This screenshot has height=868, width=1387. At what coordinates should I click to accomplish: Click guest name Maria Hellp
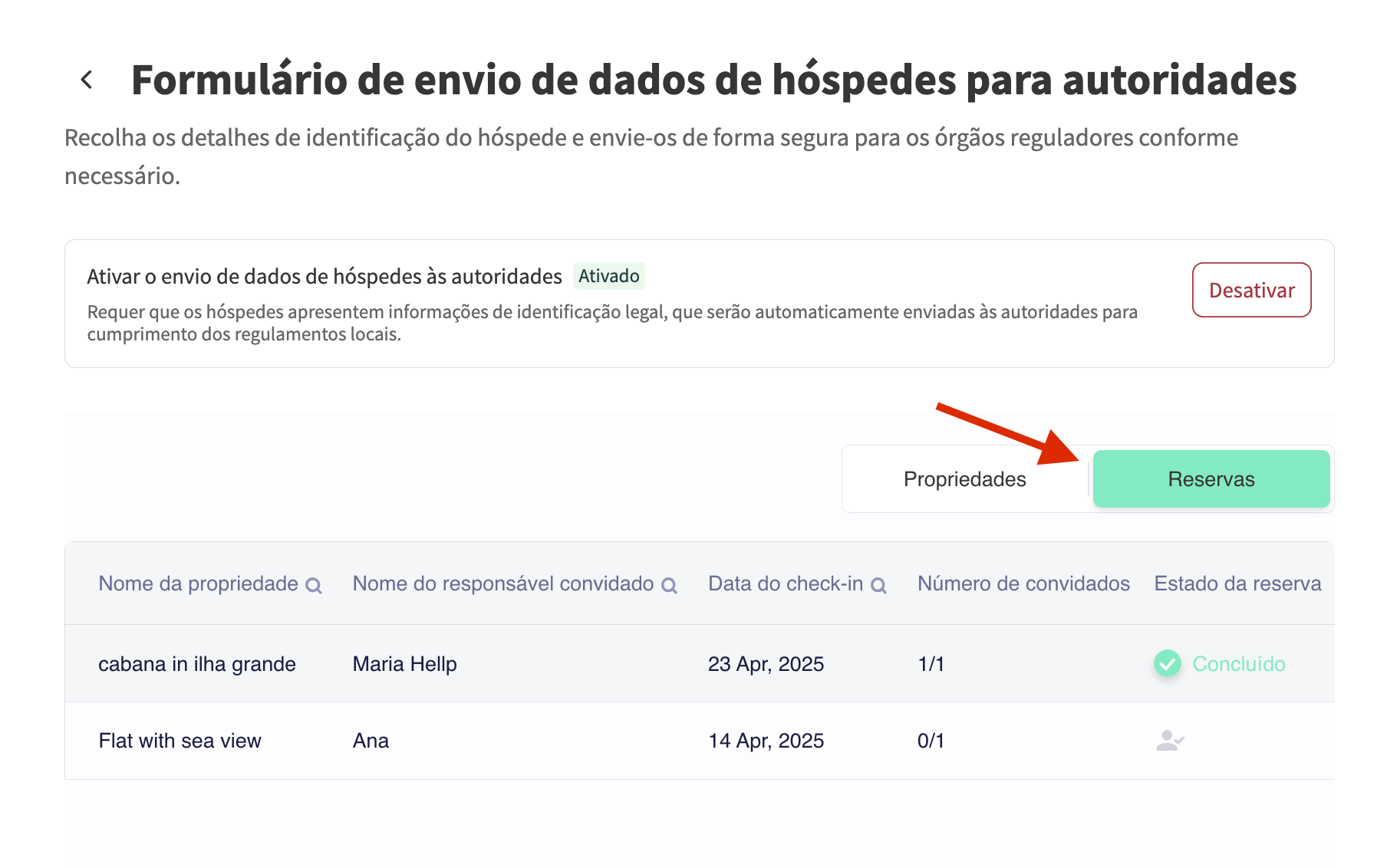[404, 664]
